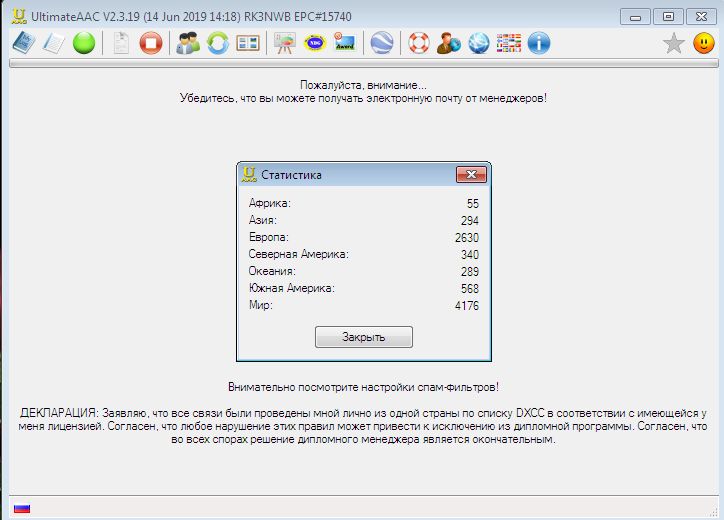Maximize the UltimateAAC window
The height and width of the screenshot is (520, 724).
click(668, 17)
